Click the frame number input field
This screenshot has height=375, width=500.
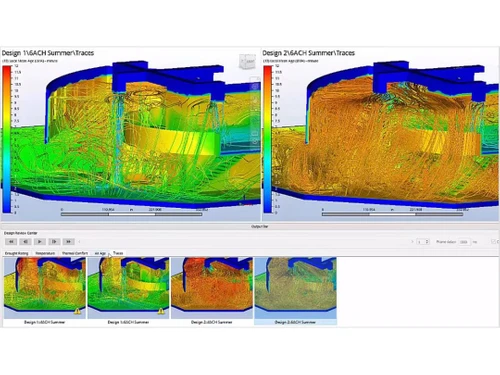(x=421, y=242)
